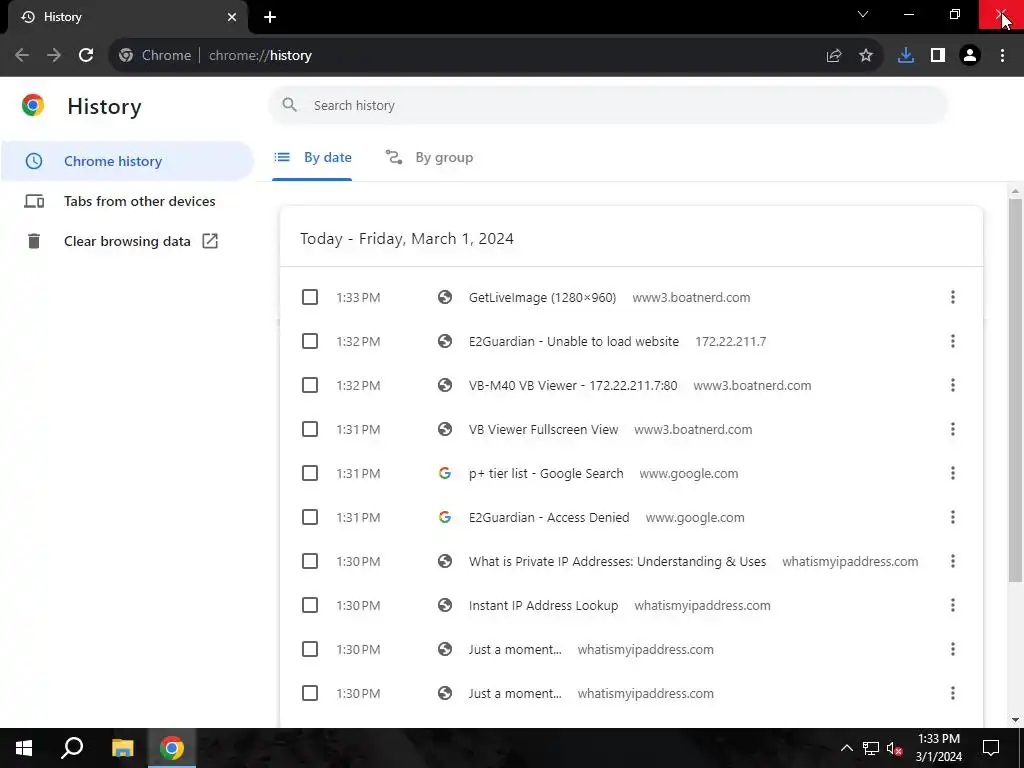
Task: Open Clear browsing data
Action: (x=127, y=241)
